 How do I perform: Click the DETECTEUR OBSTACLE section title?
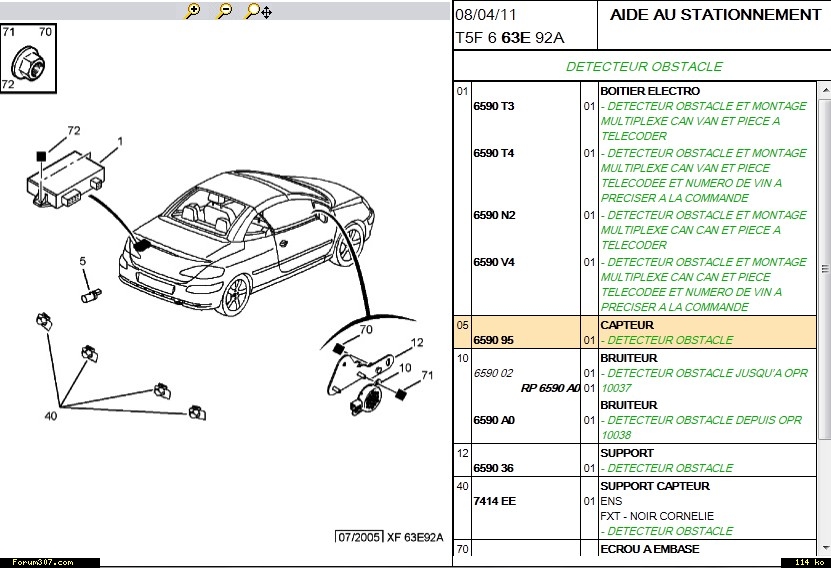[x=644, y=67]
